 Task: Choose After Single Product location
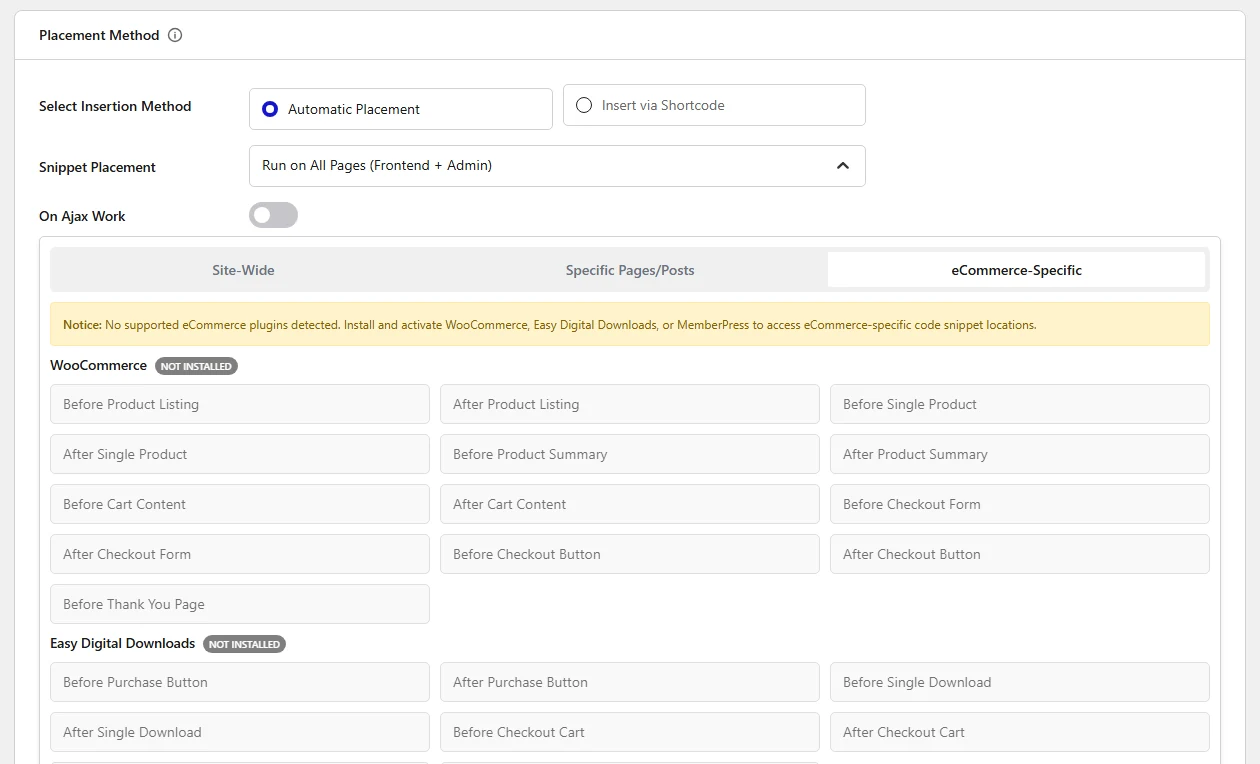tap(240, 454)
